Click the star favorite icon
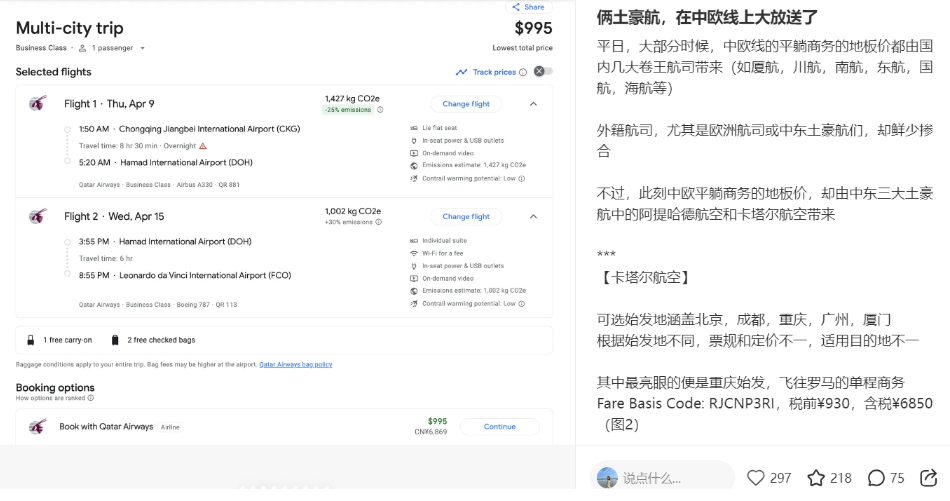950x501 pixels. point(816,478)
